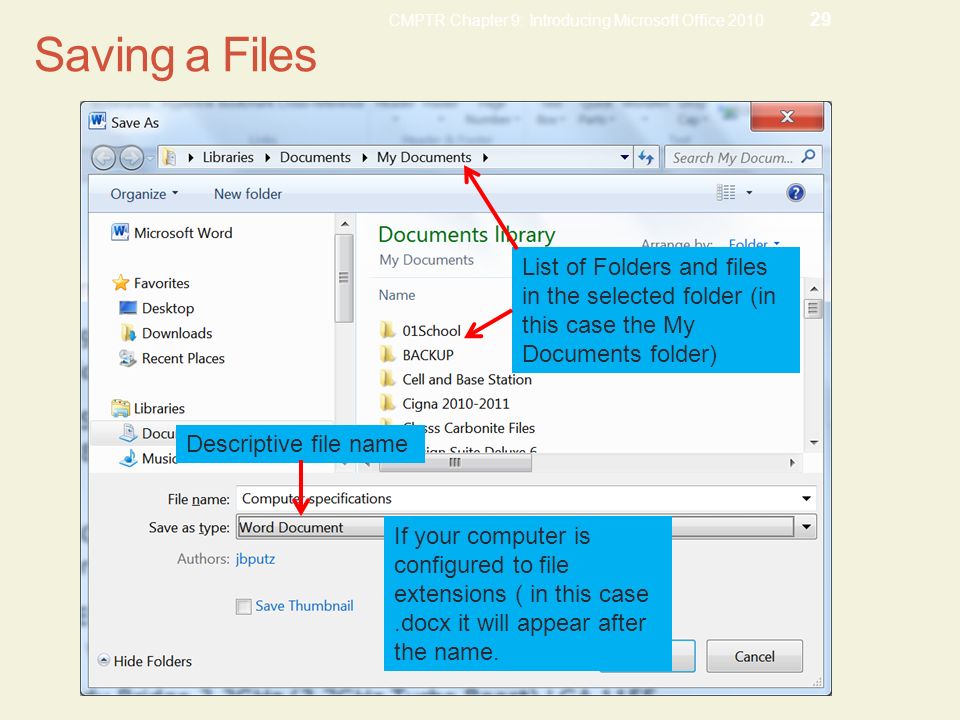Select Recent Places in Favorites
This screenshot has height=720, width=960.
coord(183,358)
